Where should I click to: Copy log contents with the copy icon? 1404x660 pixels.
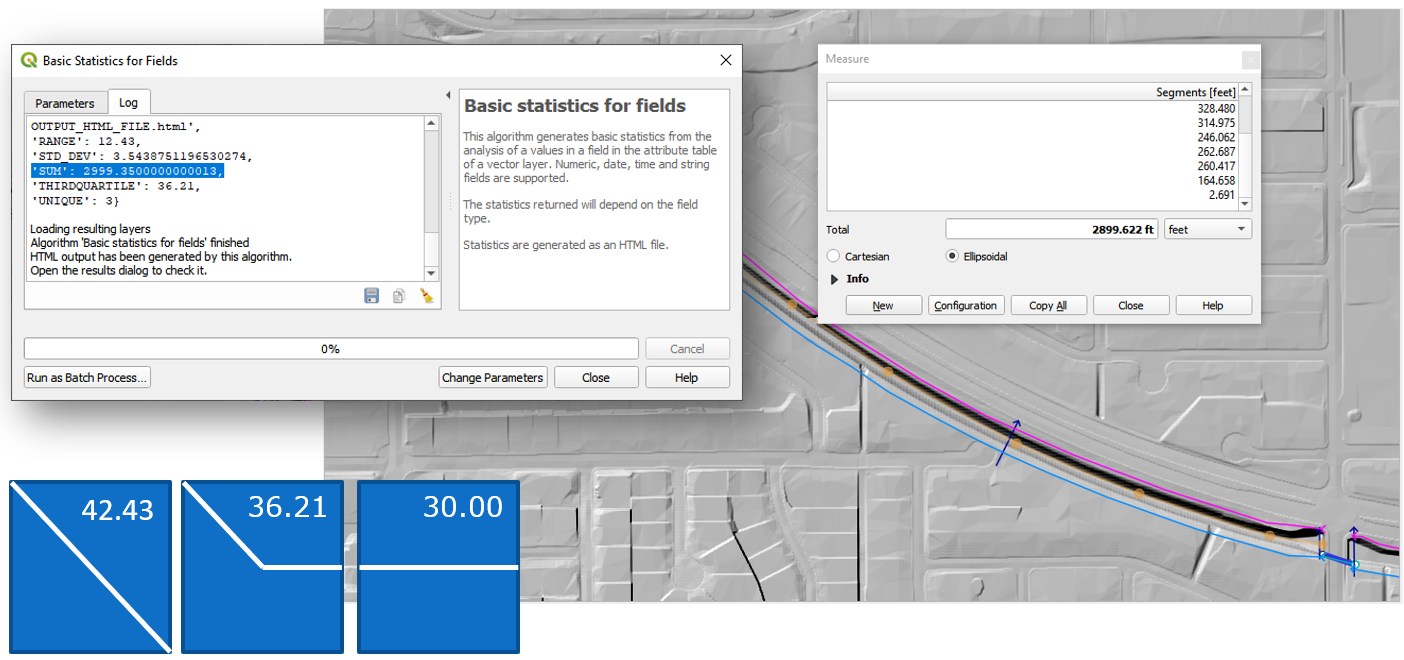click(x=399, y=296)
